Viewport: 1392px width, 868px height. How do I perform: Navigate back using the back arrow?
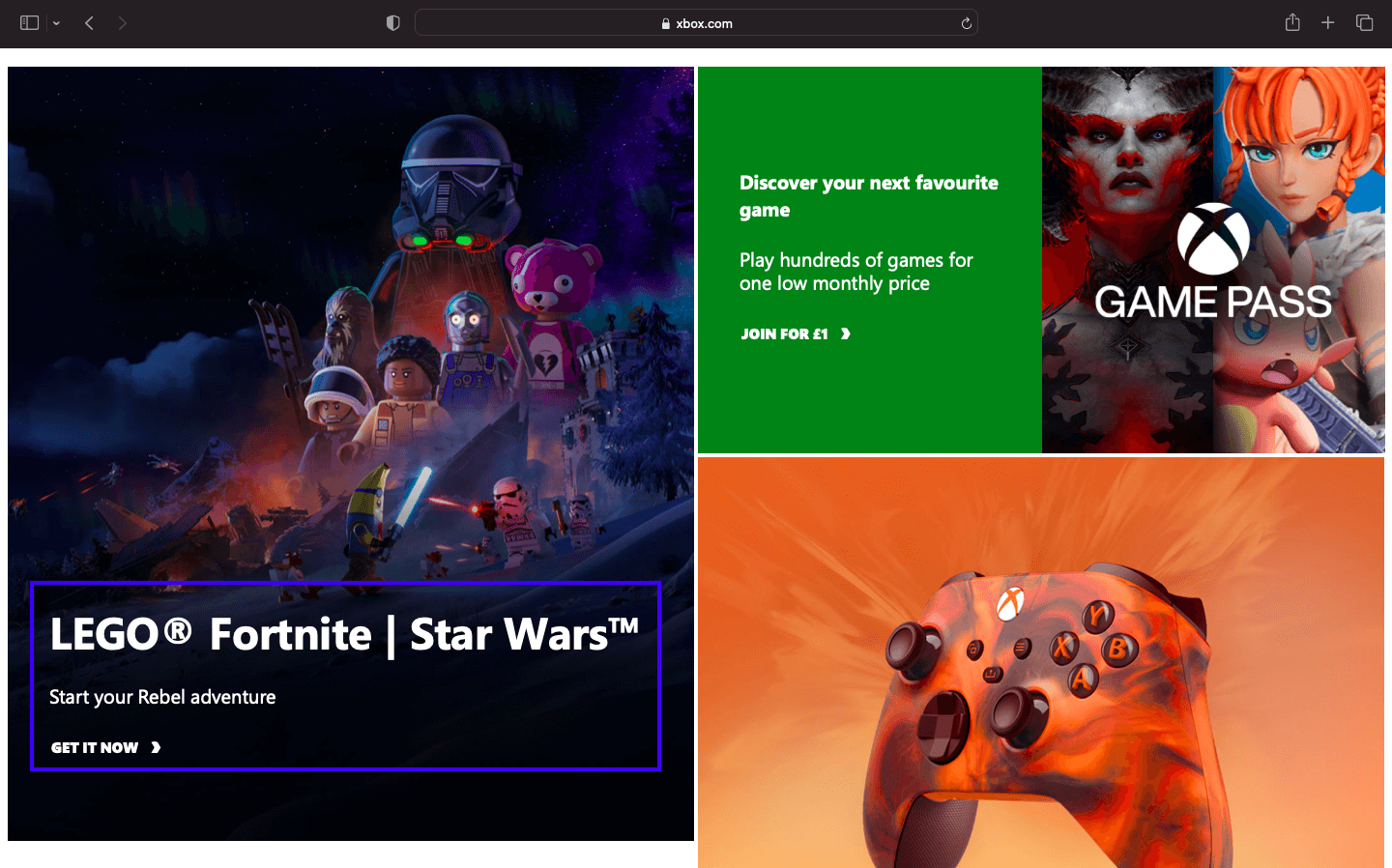tap(89, 22)
